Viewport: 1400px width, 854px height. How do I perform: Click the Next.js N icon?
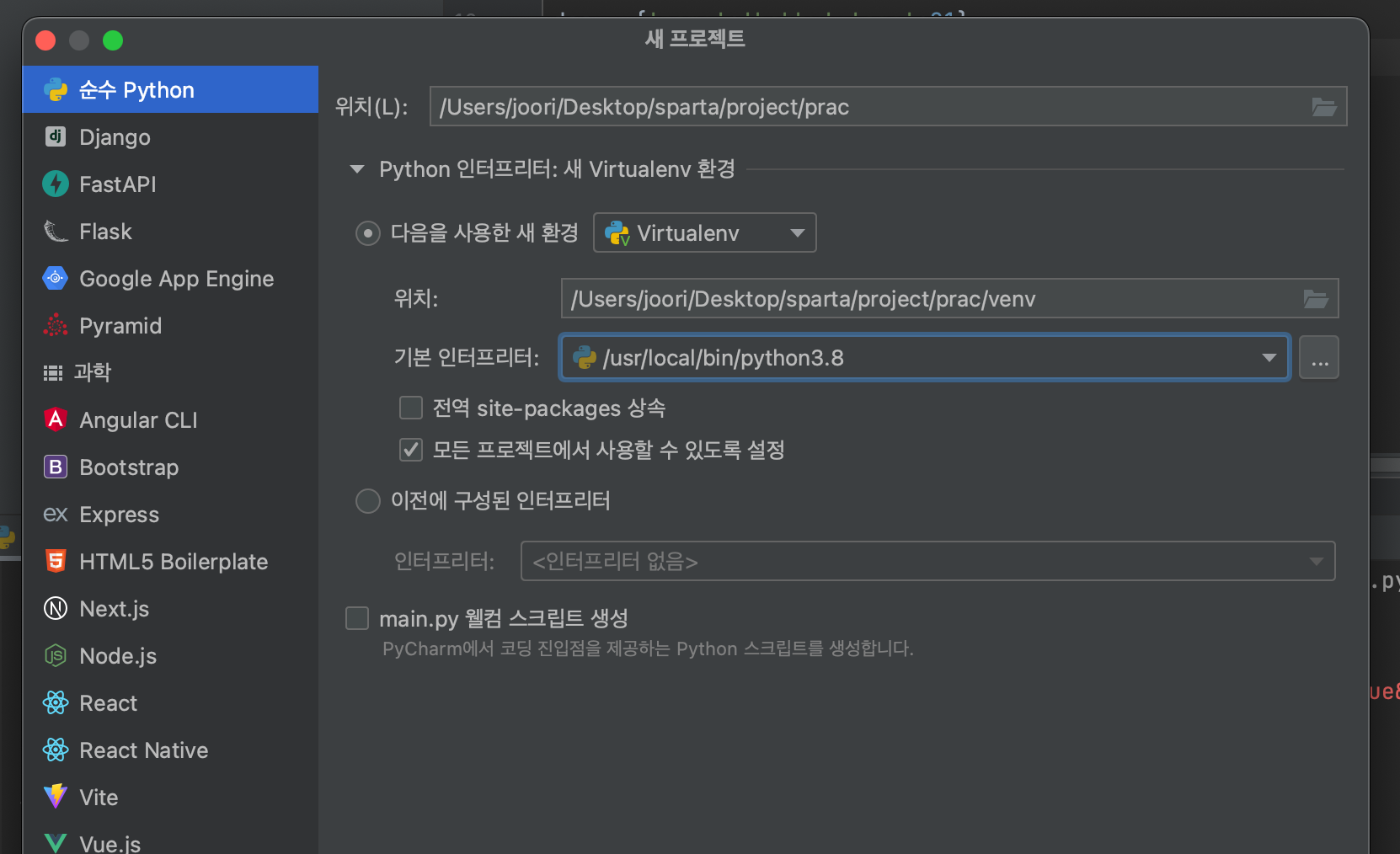pyautogui.click(x=56, y=608)
